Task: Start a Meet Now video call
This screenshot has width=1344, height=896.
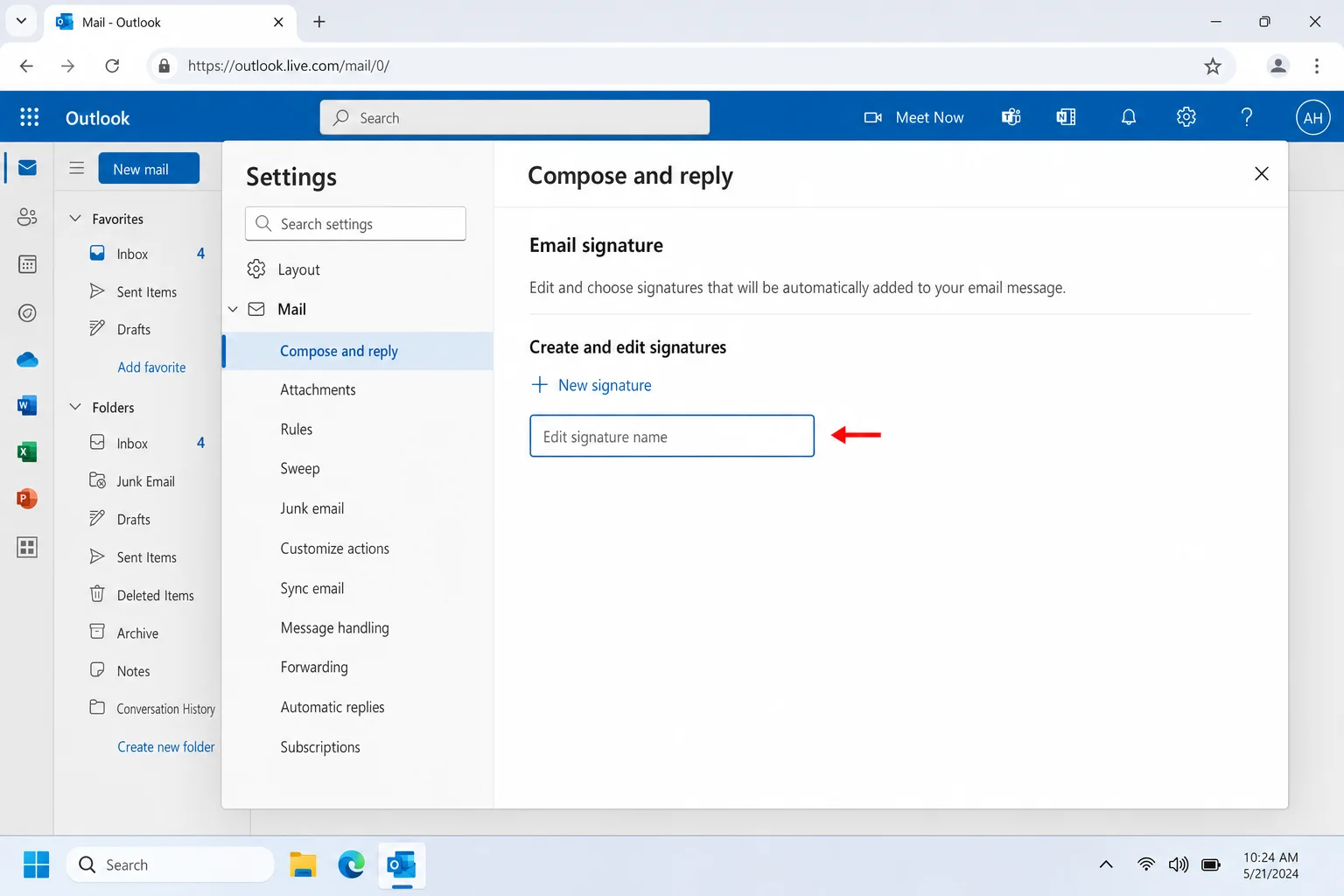Action: click(913, 117)
